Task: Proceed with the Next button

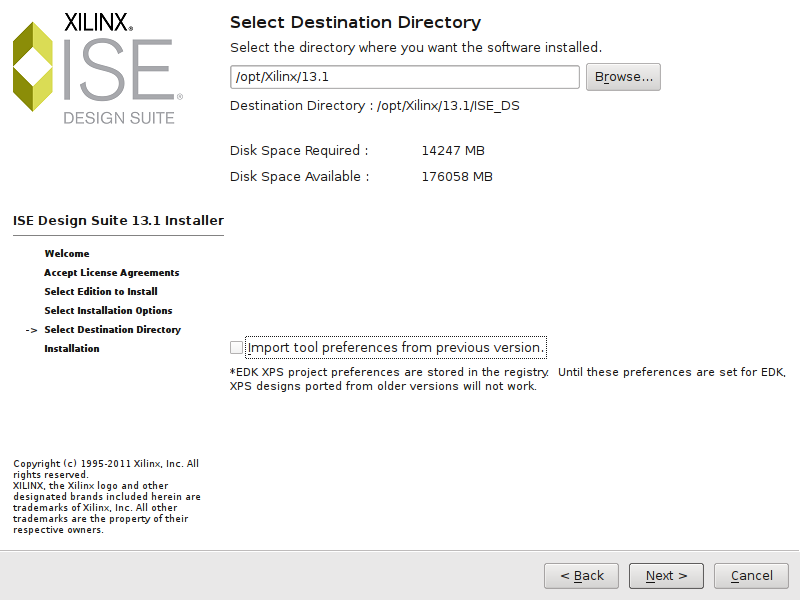Action: pos(666,576)
